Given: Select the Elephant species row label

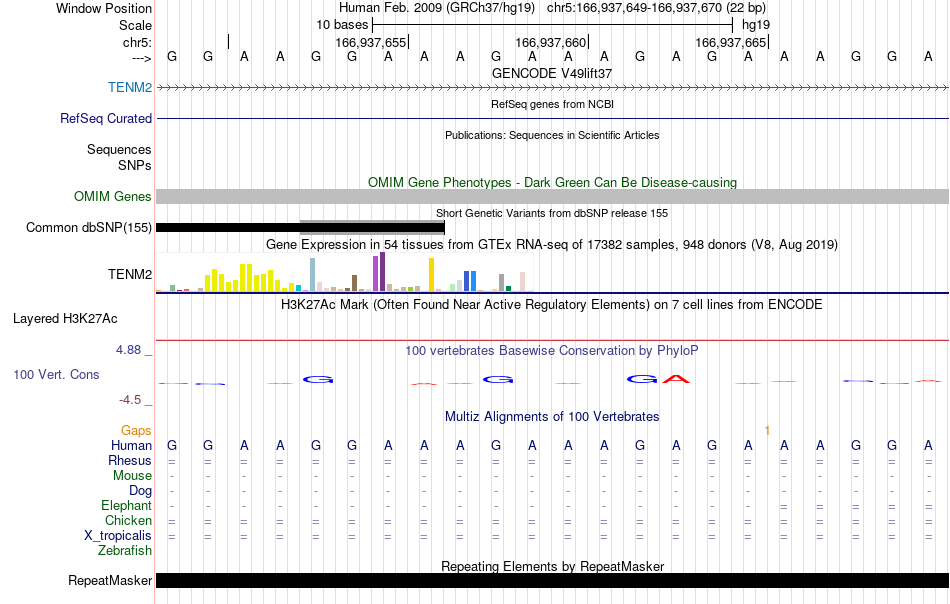Looking at the screenshot, I should click(x=126, y=505).
